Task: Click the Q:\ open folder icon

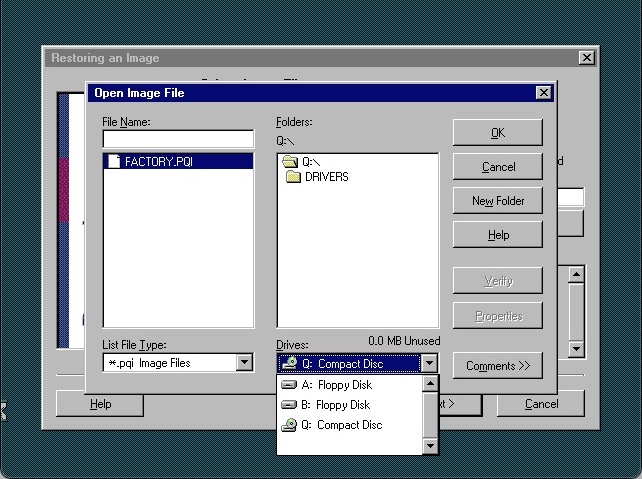Action: (290, 161)
